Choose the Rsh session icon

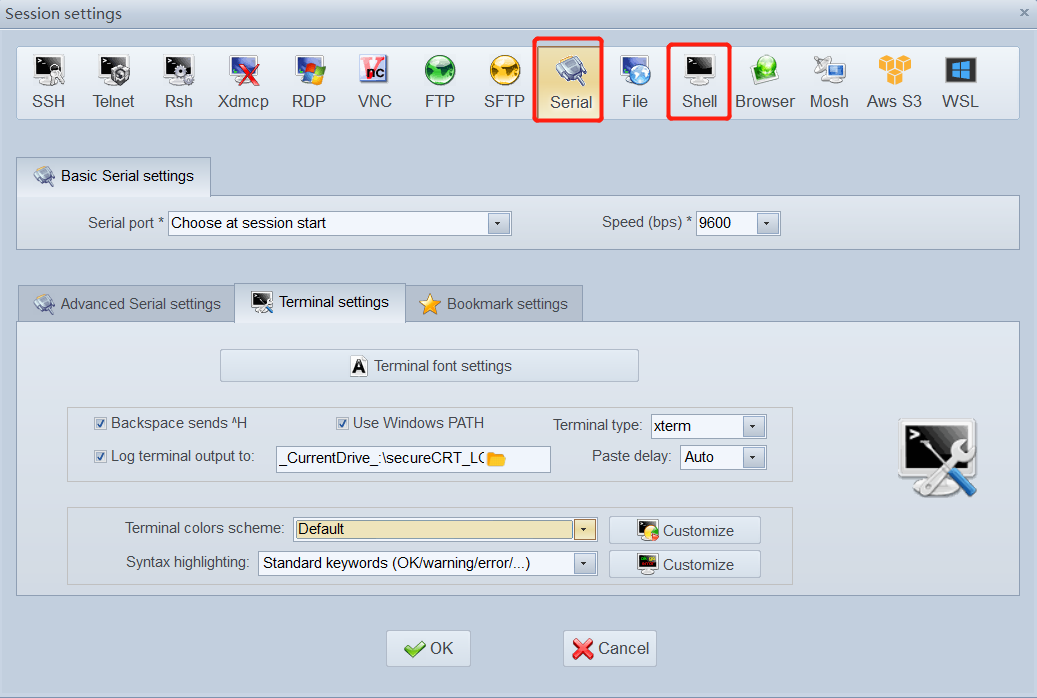179,82
